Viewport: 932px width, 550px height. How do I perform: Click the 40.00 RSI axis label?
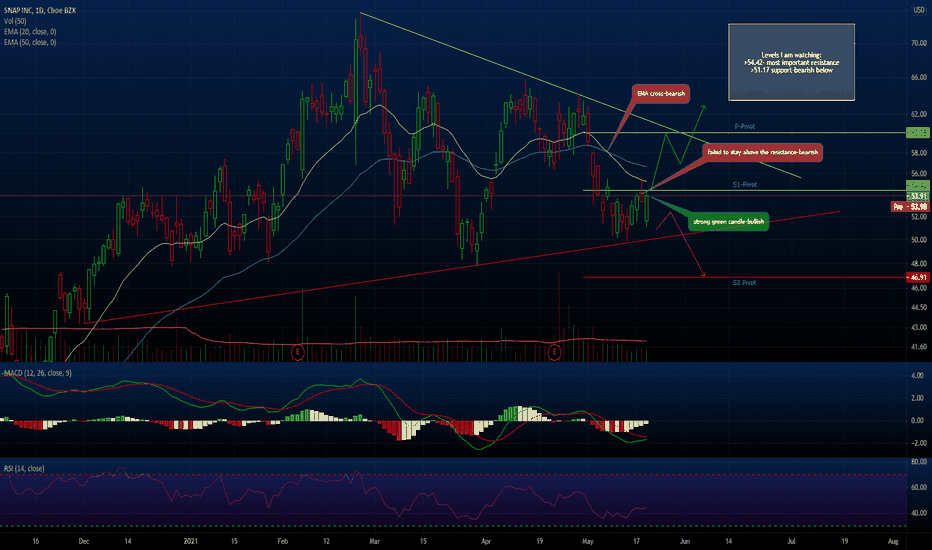pyautogui.click(x=918, y=513)
